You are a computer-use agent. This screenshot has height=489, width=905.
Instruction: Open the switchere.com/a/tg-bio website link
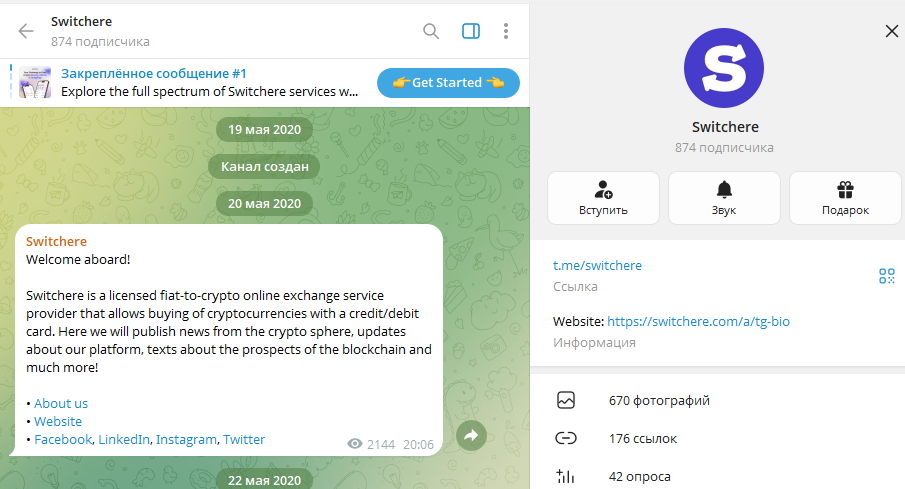(x=698, y=322)
